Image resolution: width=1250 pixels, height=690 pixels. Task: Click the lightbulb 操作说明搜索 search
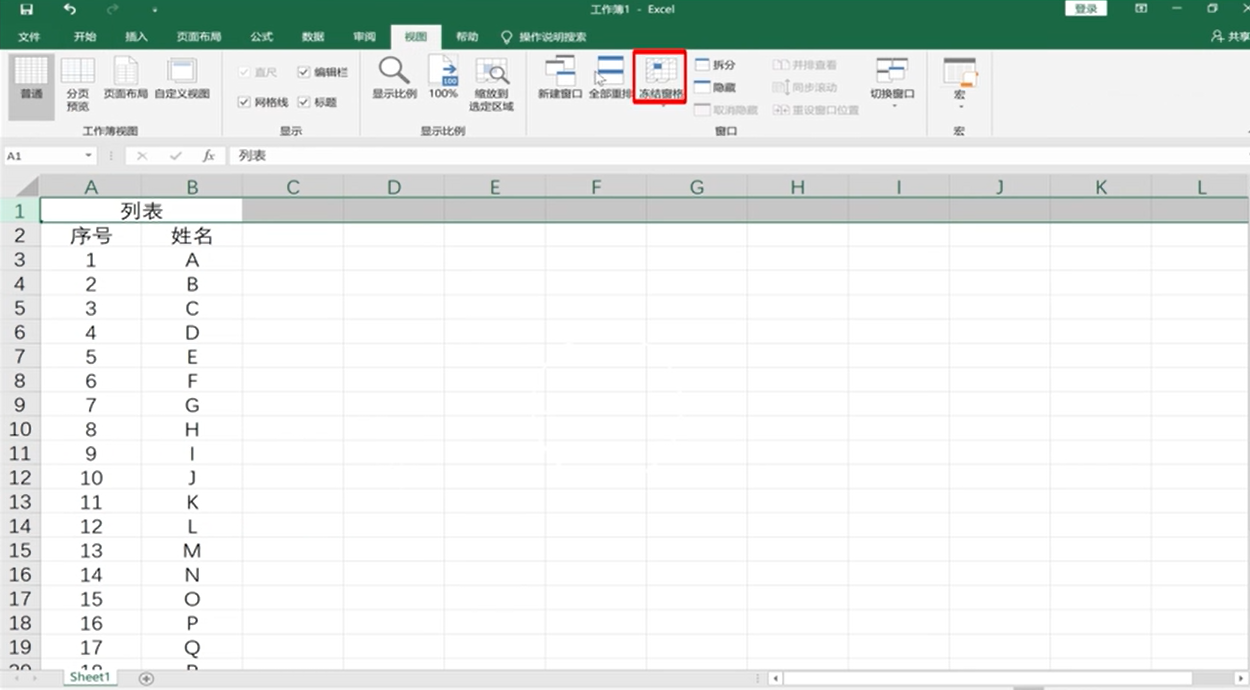click(545, 37)
